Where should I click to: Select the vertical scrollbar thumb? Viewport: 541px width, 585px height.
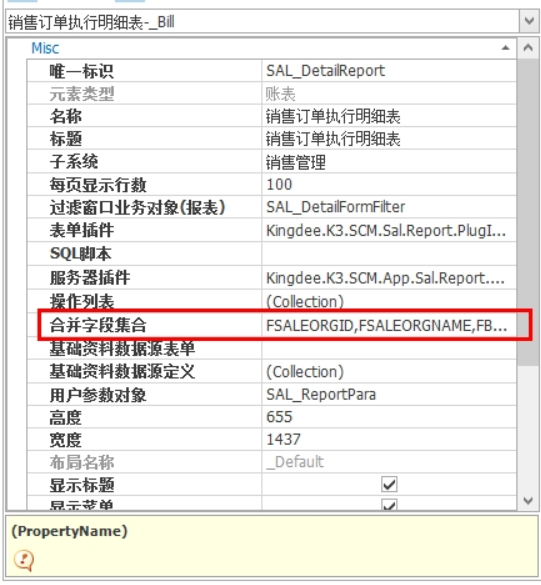tap(528, 212)
